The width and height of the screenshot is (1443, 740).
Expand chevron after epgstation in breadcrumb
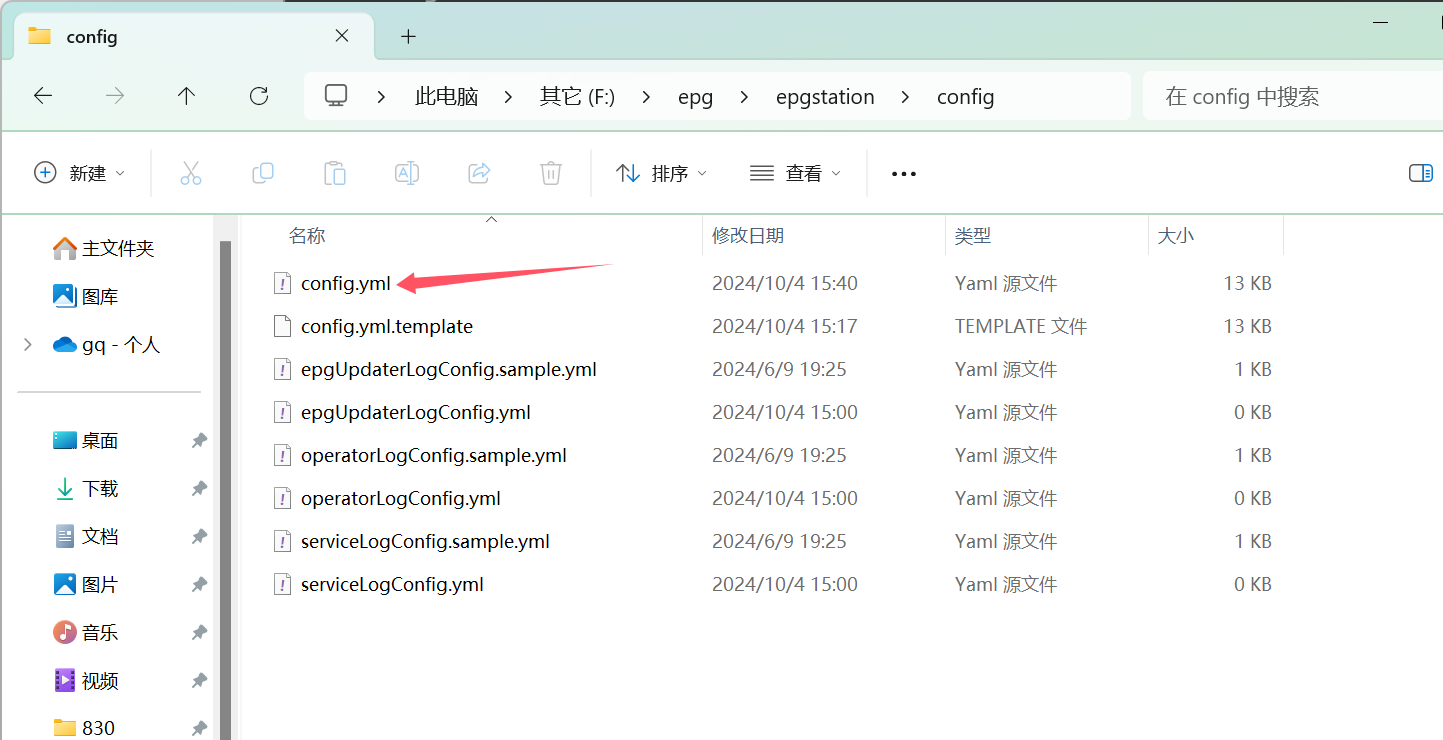(x=906, y=97)
